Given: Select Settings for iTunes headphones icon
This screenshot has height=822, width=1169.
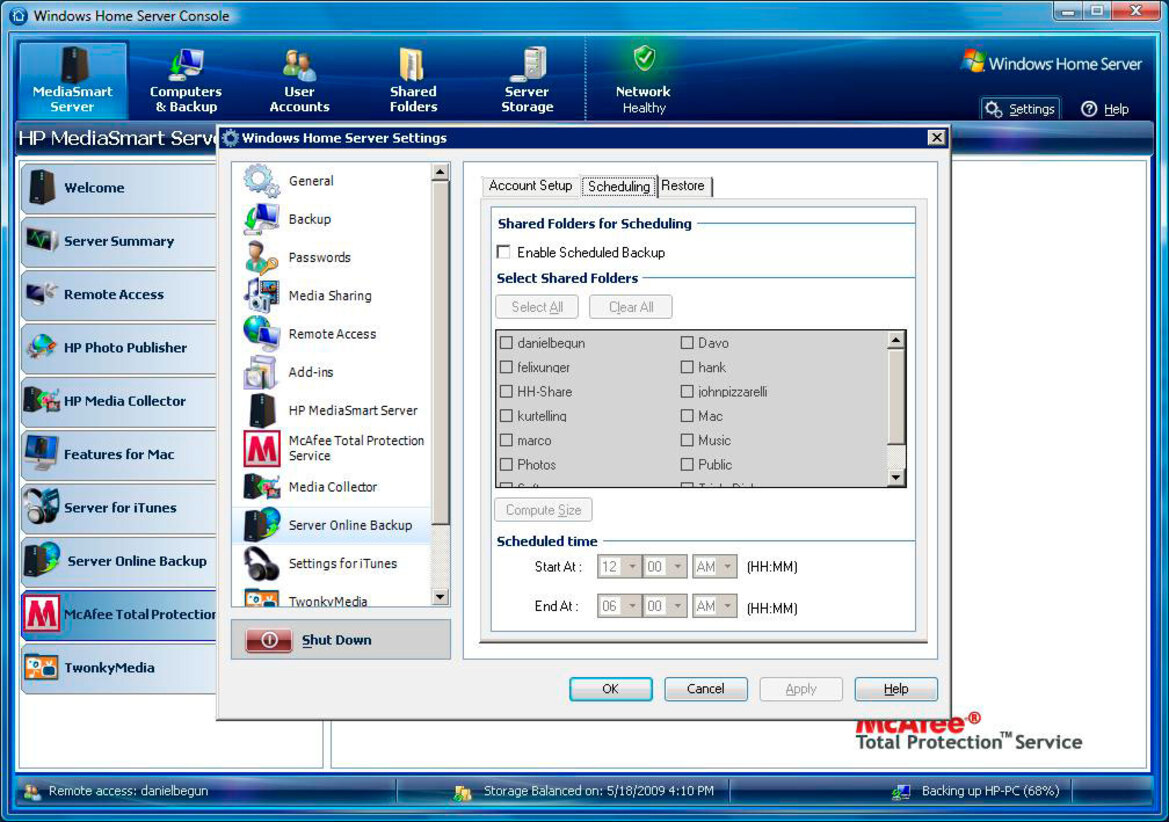Looking at the screenshot, I should click(x=261, y=563).
